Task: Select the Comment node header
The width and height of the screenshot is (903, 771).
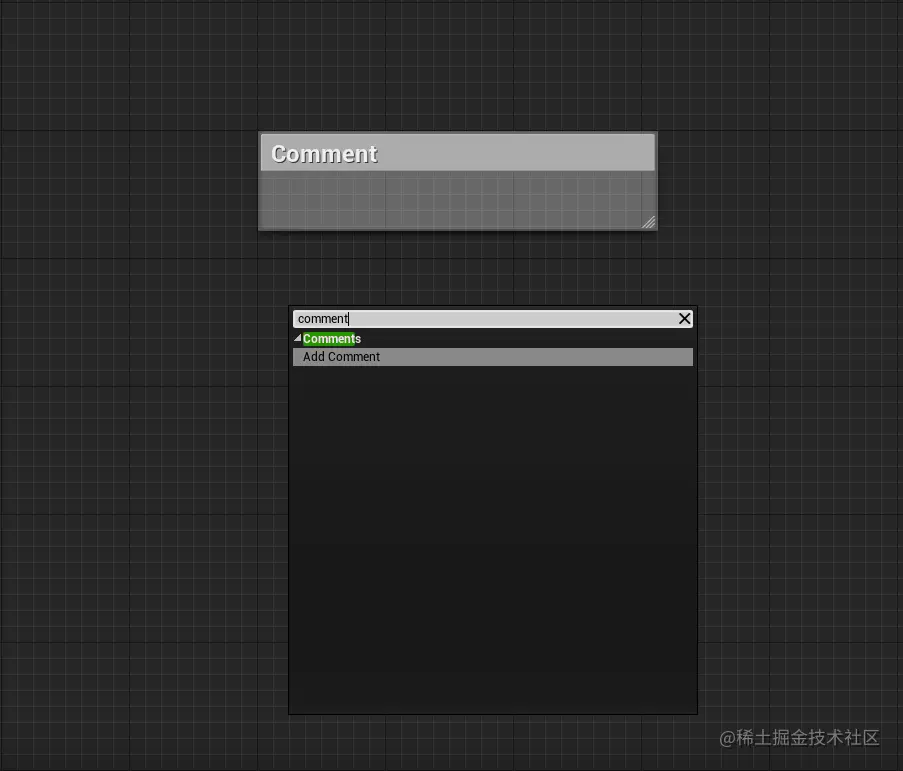Action: 457,152
